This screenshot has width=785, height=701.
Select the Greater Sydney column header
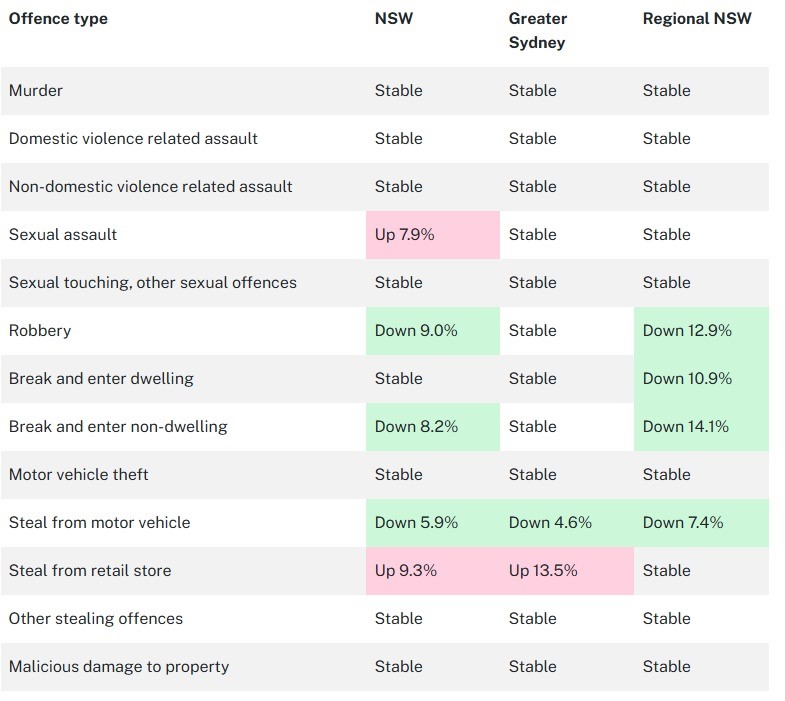tap(538, 31)
